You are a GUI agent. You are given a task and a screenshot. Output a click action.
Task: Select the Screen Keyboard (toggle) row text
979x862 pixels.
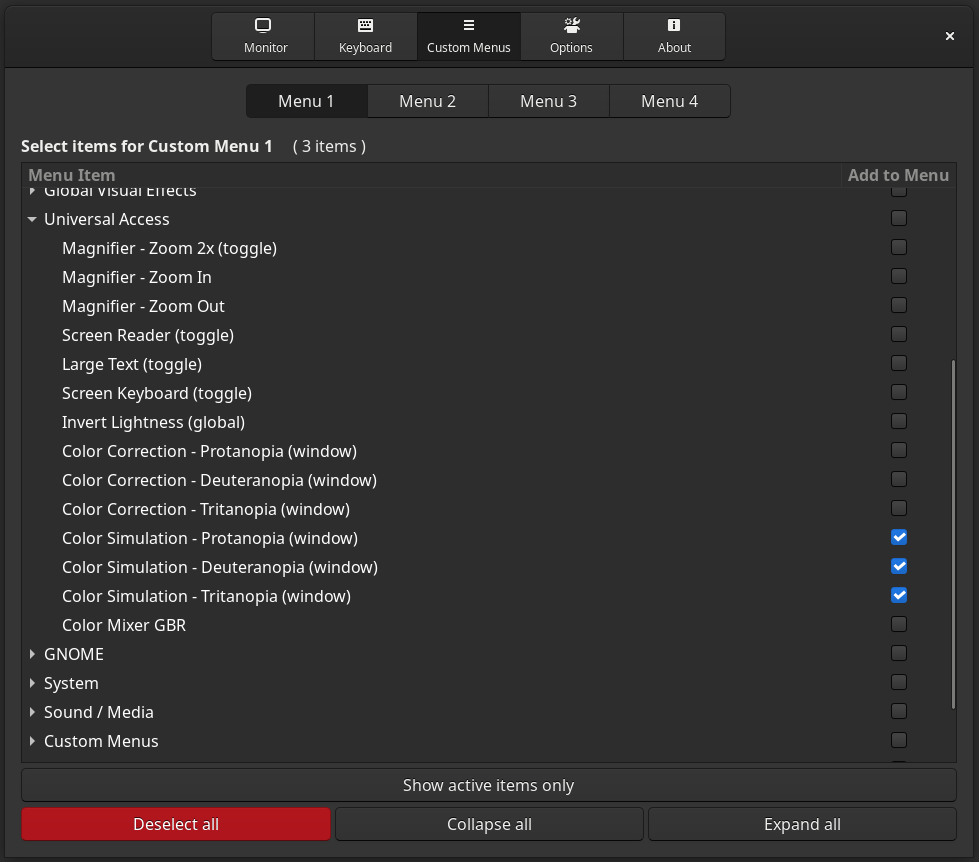click(157, 393)
